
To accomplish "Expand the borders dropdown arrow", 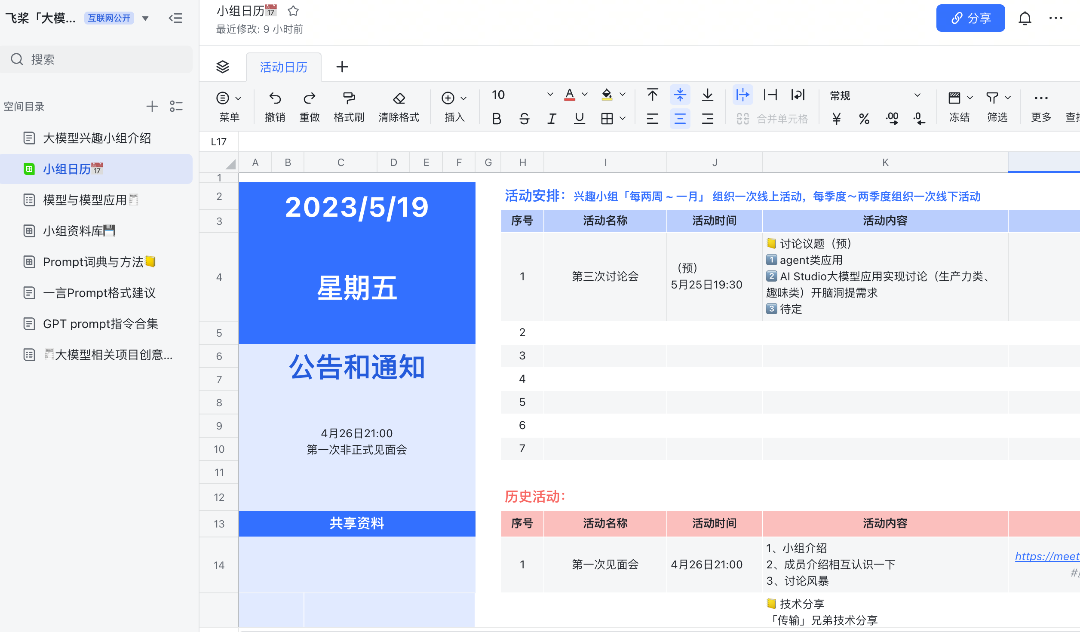I will (622, 119).
